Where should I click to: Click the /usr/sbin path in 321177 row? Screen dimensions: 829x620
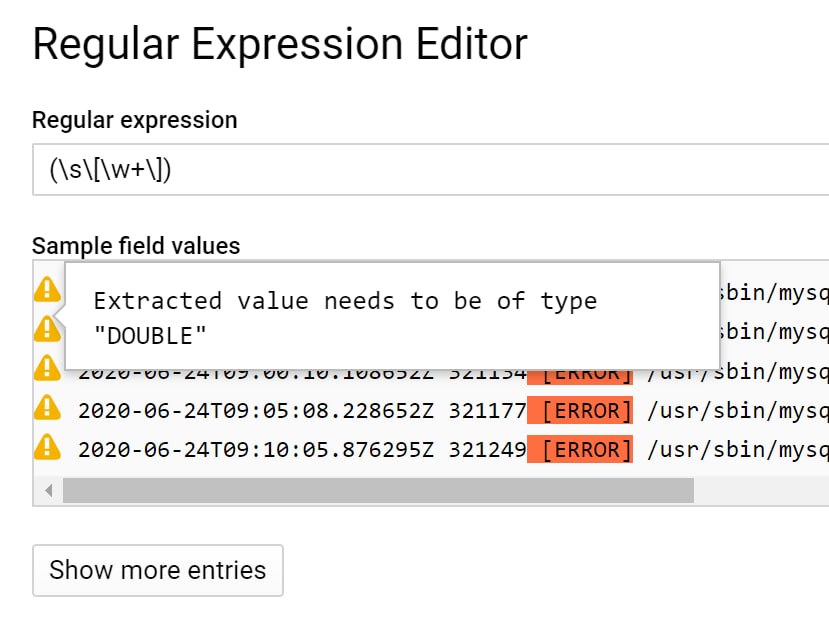point(738,411)
